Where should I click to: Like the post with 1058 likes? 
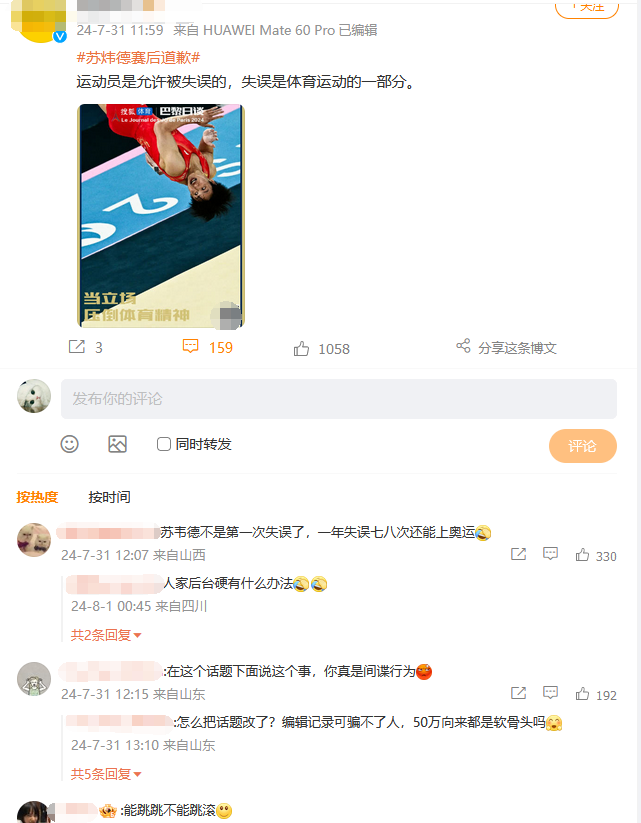pos(301,349)
